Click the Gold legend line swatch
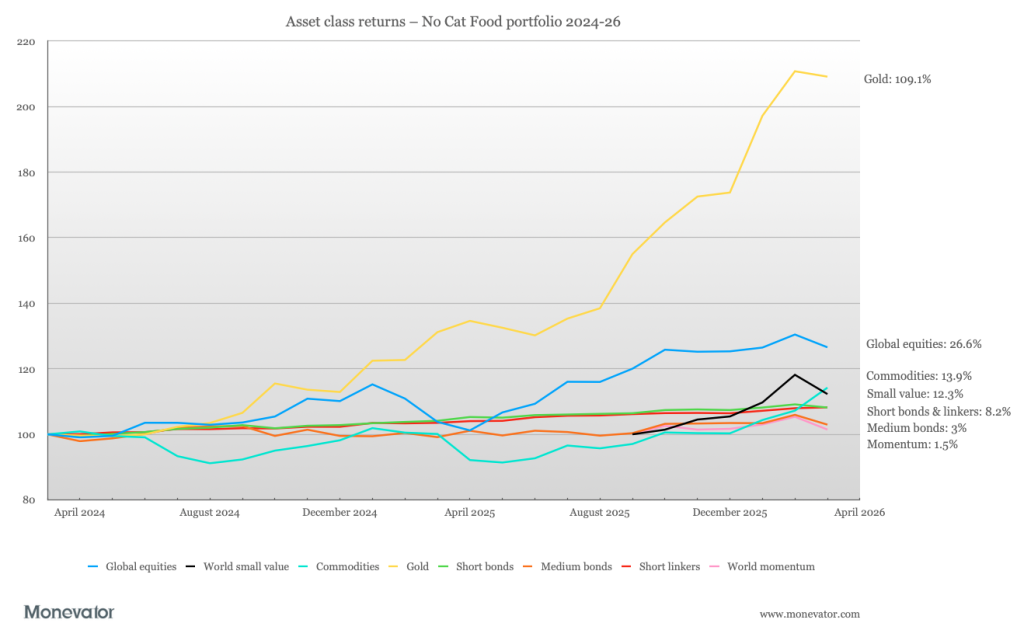The image size is (1024, 644). pos(393,567)
